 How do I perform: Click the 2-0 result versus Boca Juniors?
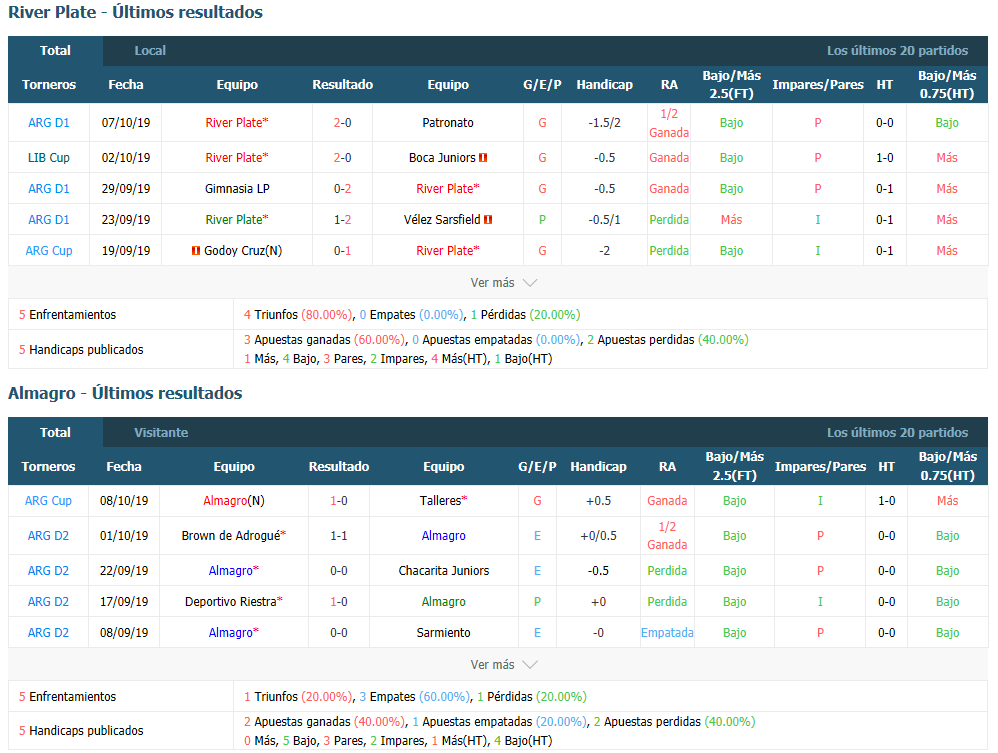pyautogui.click(x=342, y=158)
